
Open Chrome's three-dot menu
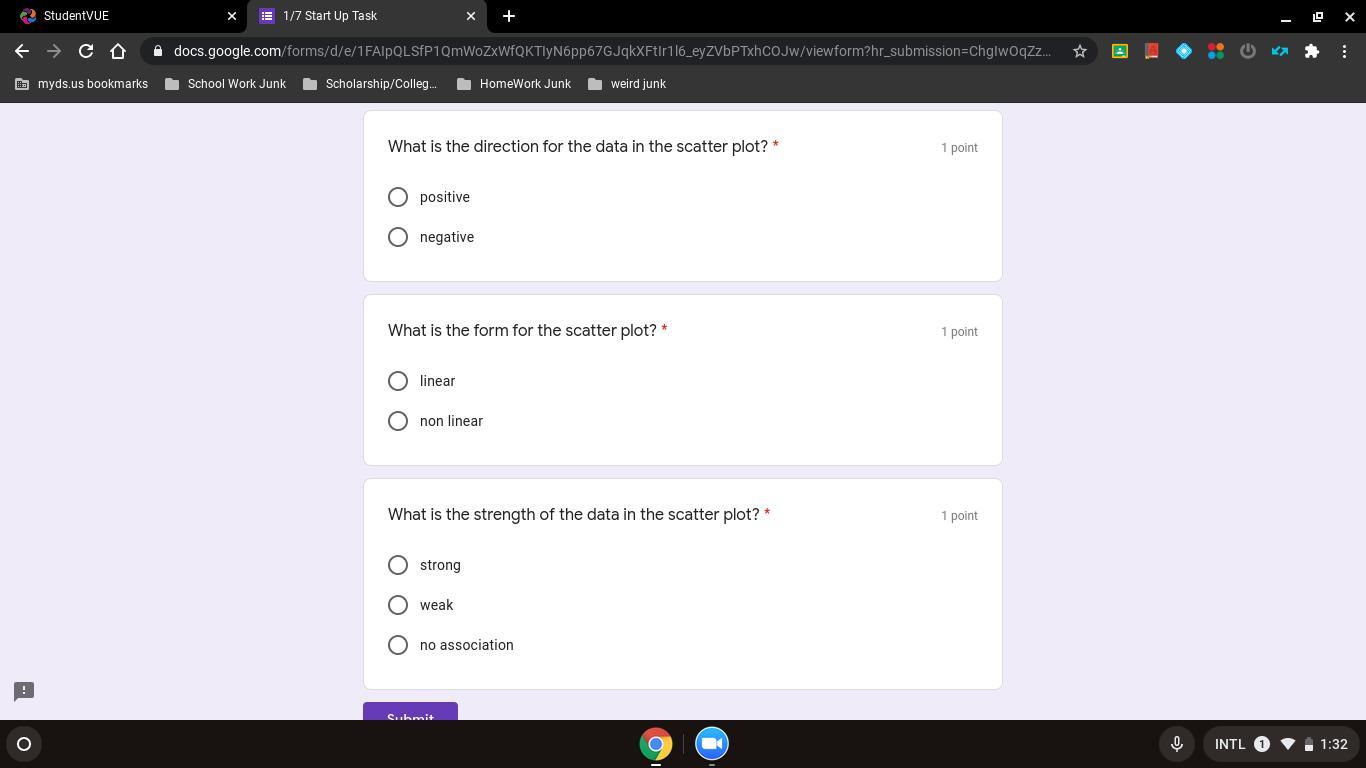point(1344,51)
